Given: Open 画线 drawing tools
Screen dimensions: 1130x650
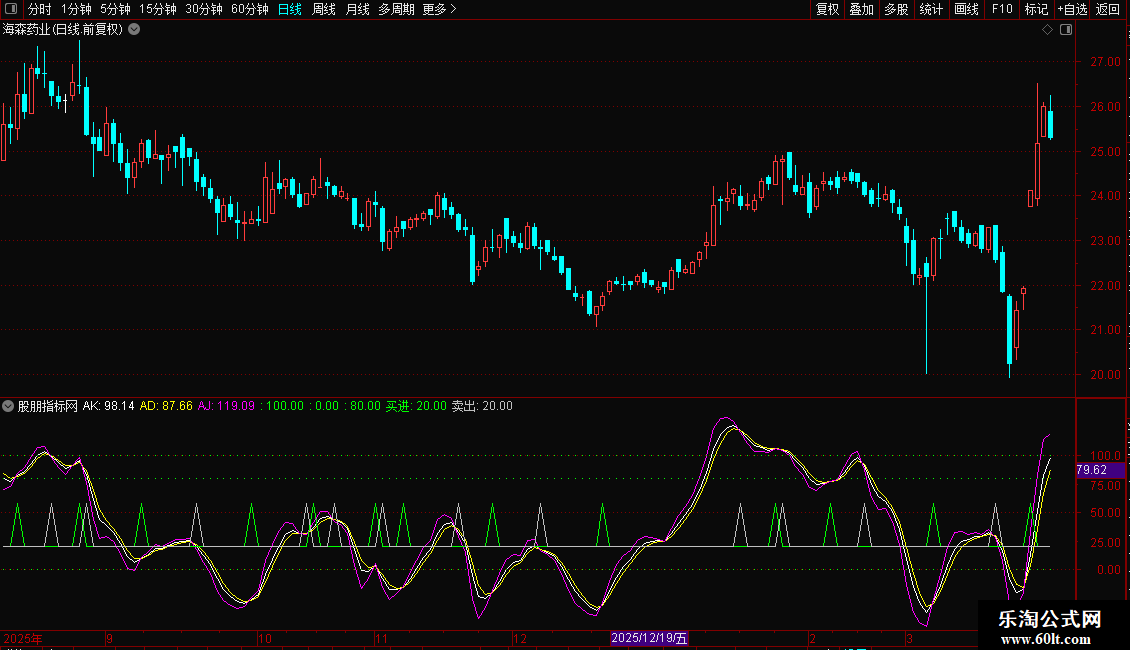Looking at the screenshot, I should point(966,9).
